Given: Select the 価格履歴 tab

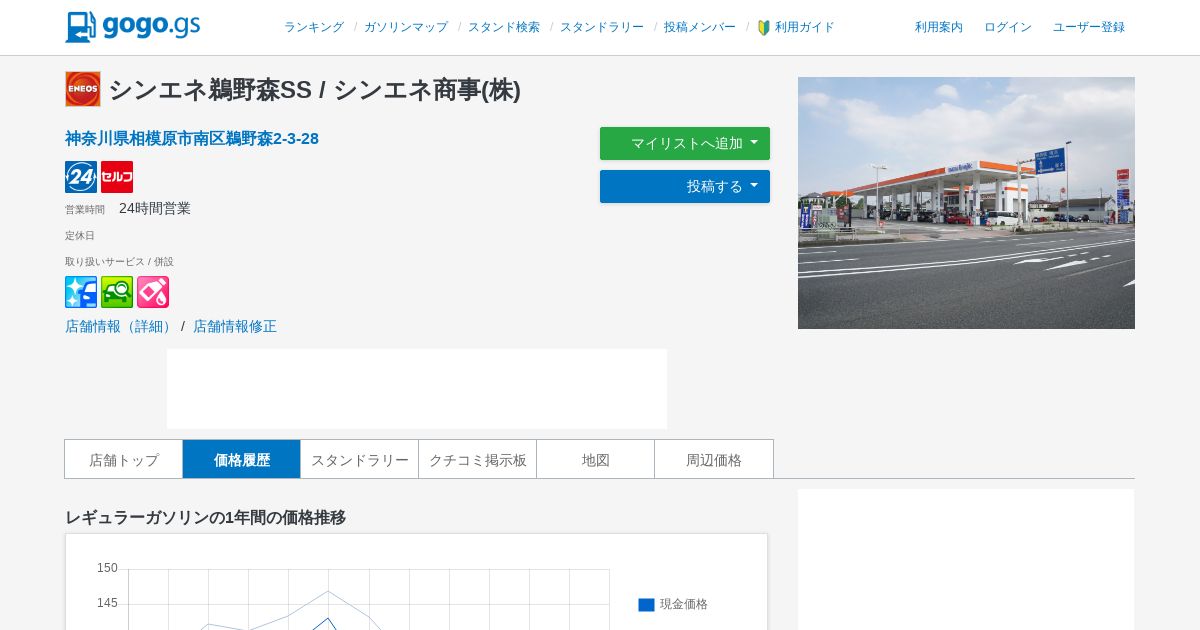Looking at the screenshot, I should (x=242, y=459).
